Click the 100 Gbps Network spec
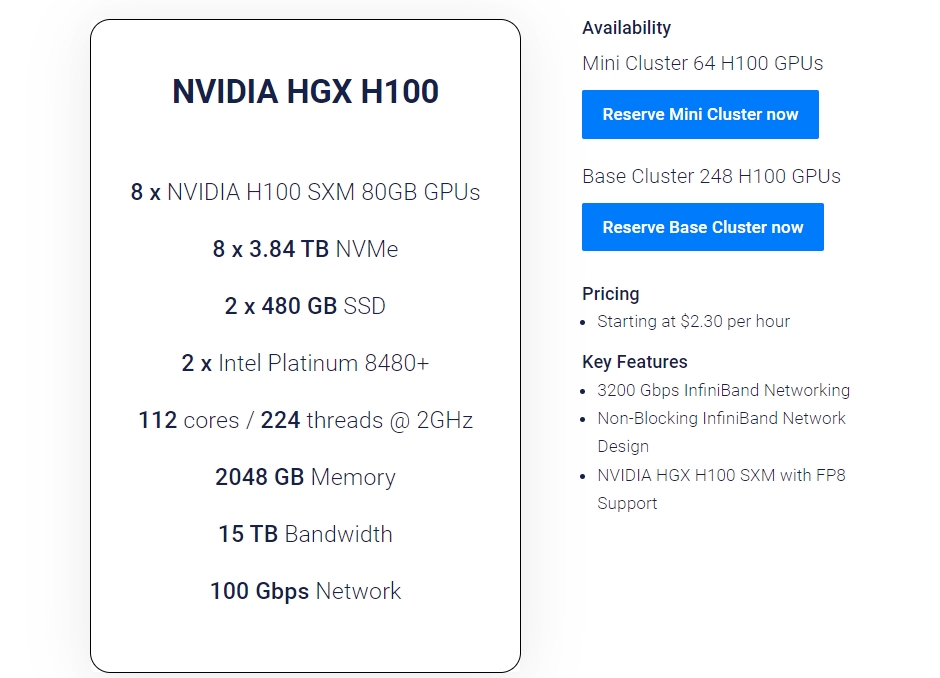This screenshot has height=678, width=940. (x=305, y=591)
